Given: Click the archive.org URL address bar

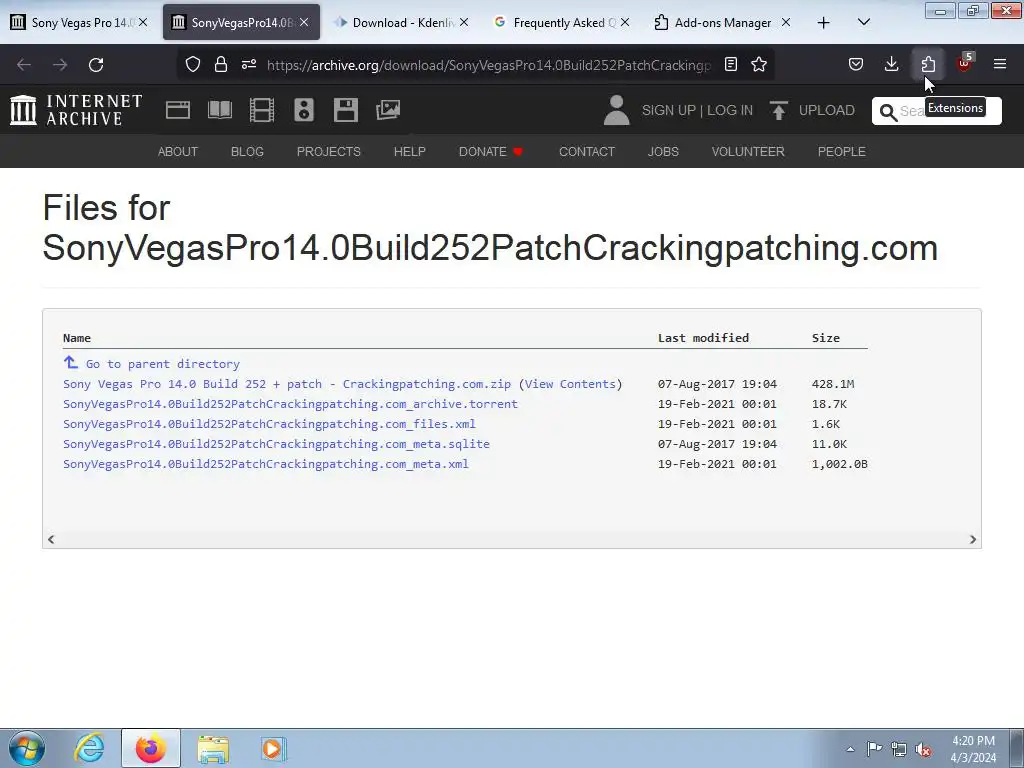Looking at the screenshot, I should (488, 65).
